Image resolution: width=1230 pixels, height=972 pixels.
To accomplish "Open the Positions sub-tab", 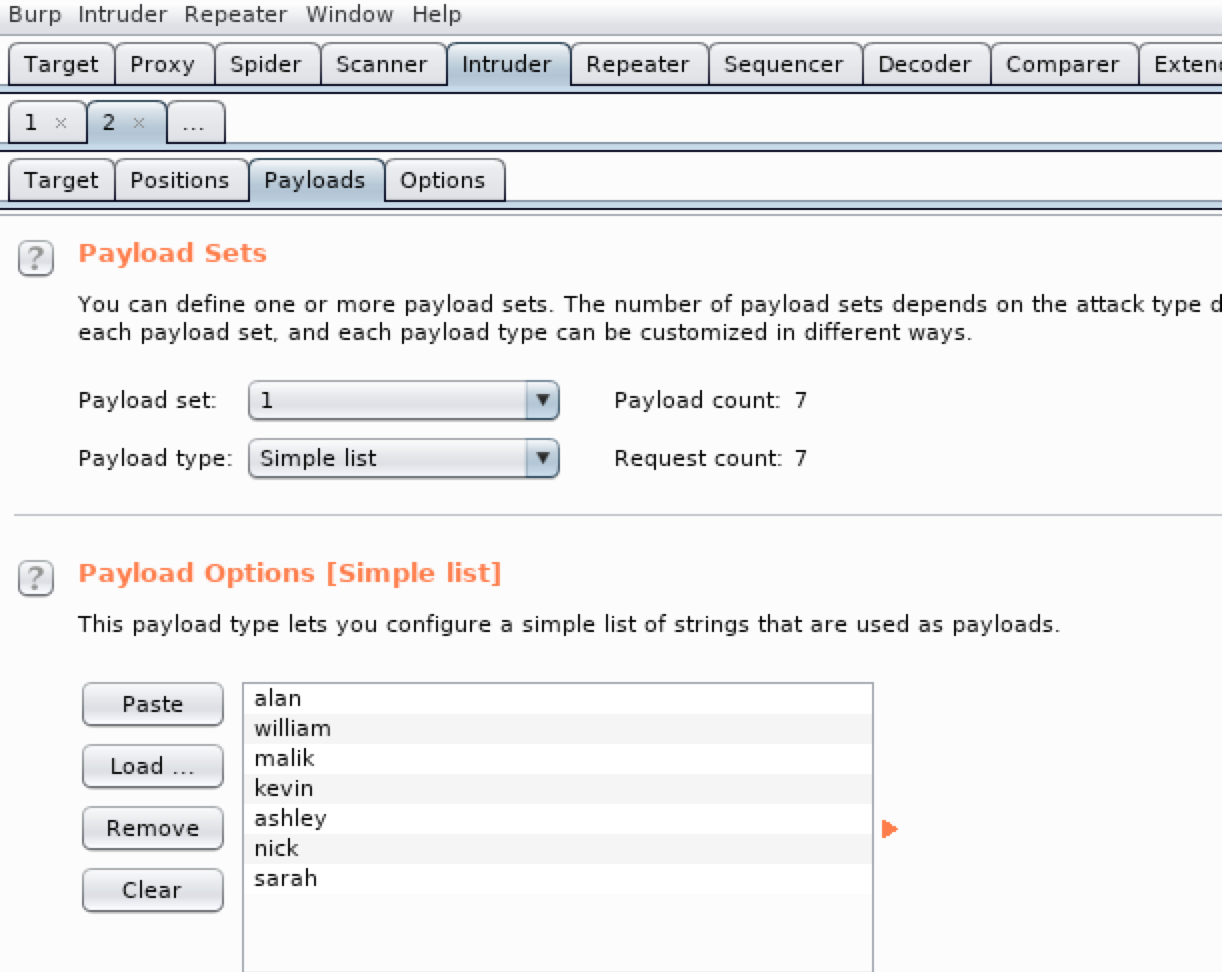I will (180, 181).
